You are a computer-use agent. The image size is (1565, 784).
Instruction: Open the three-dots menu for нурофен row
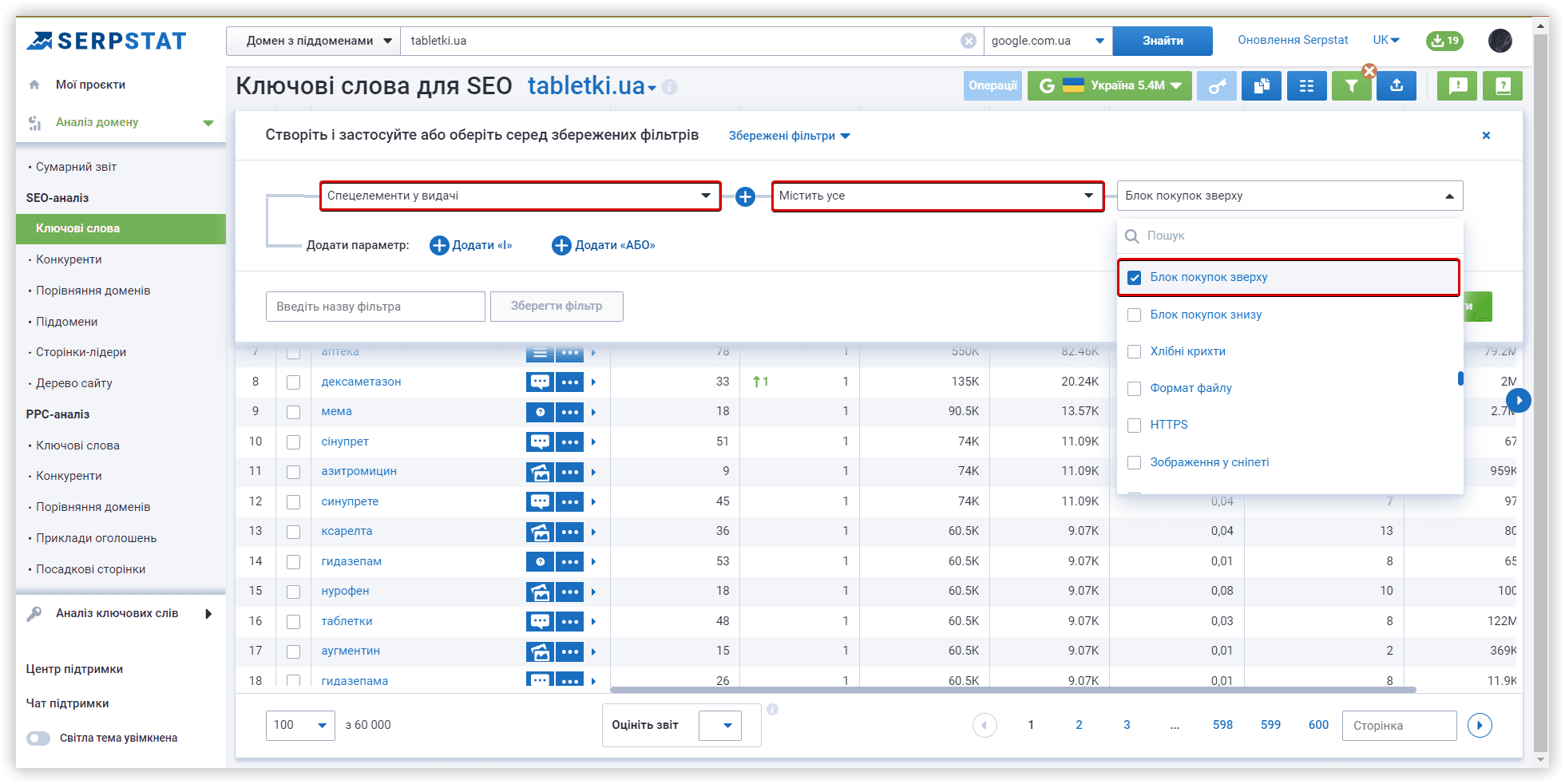569,592
